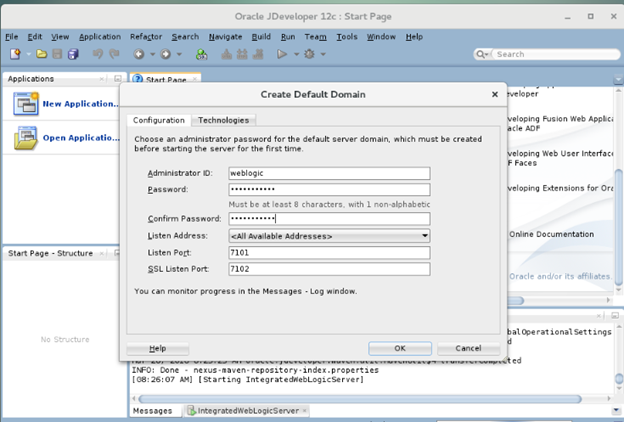Click the Help button in dialog

(157, 348)
